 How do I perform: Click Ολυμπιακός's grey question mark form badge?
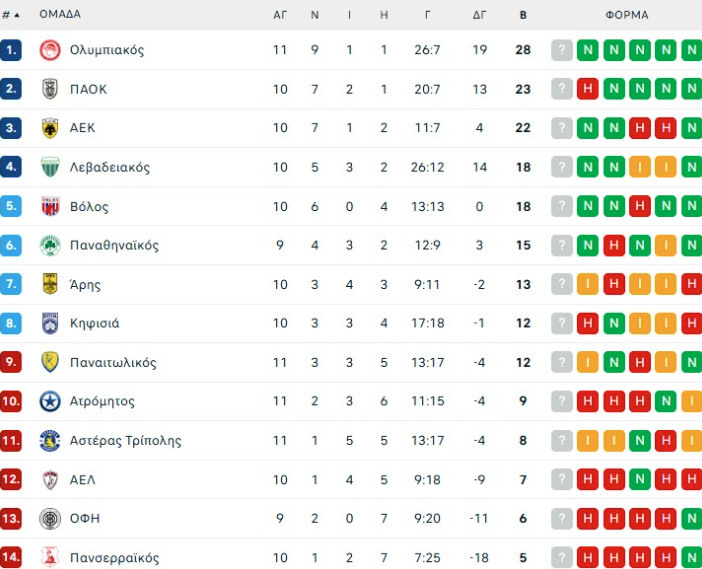click(562, 50)
